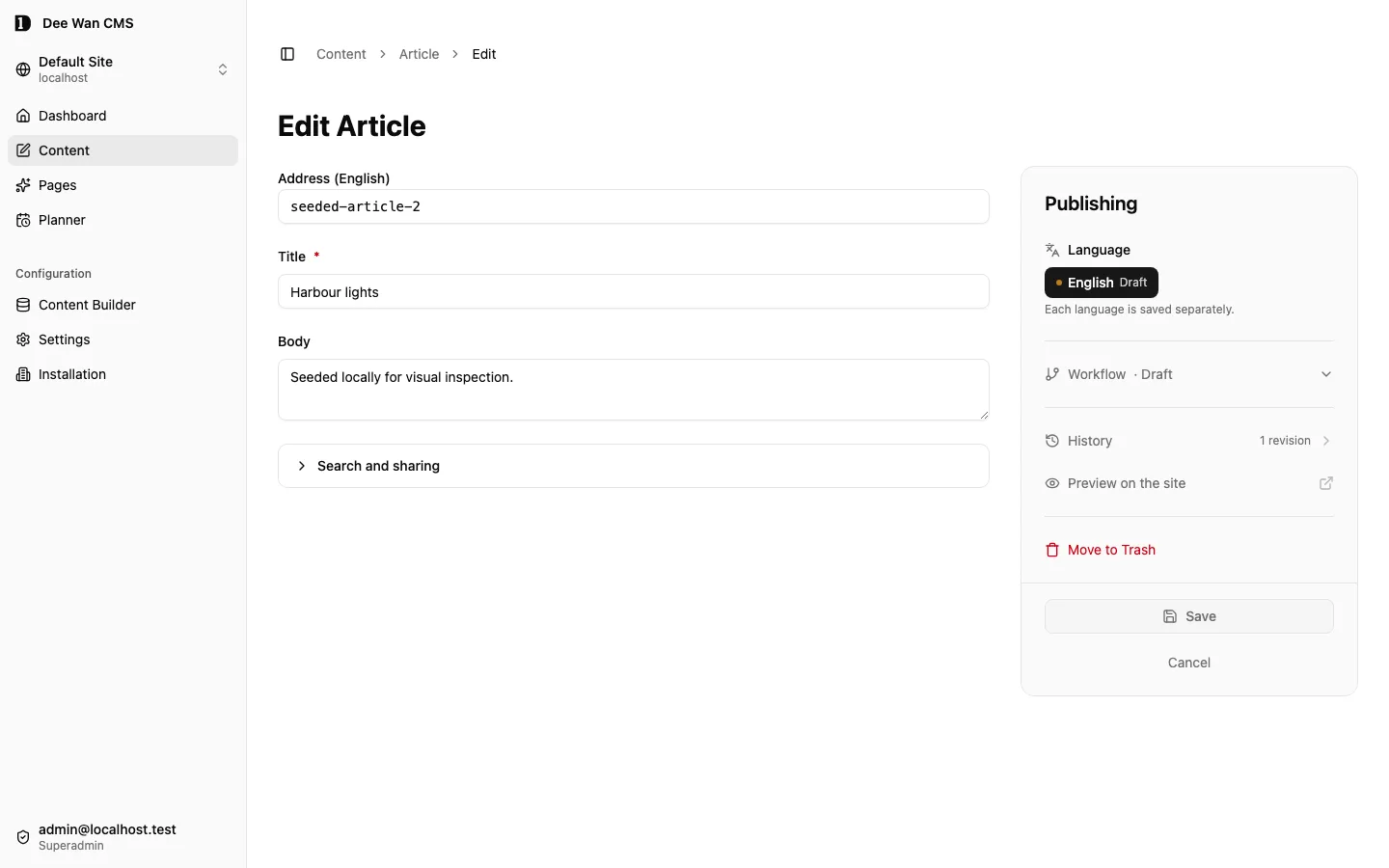Screen dimensions: 1389x868
Task: Click the Content pencil-edit icon
Action: pos(23,150)
